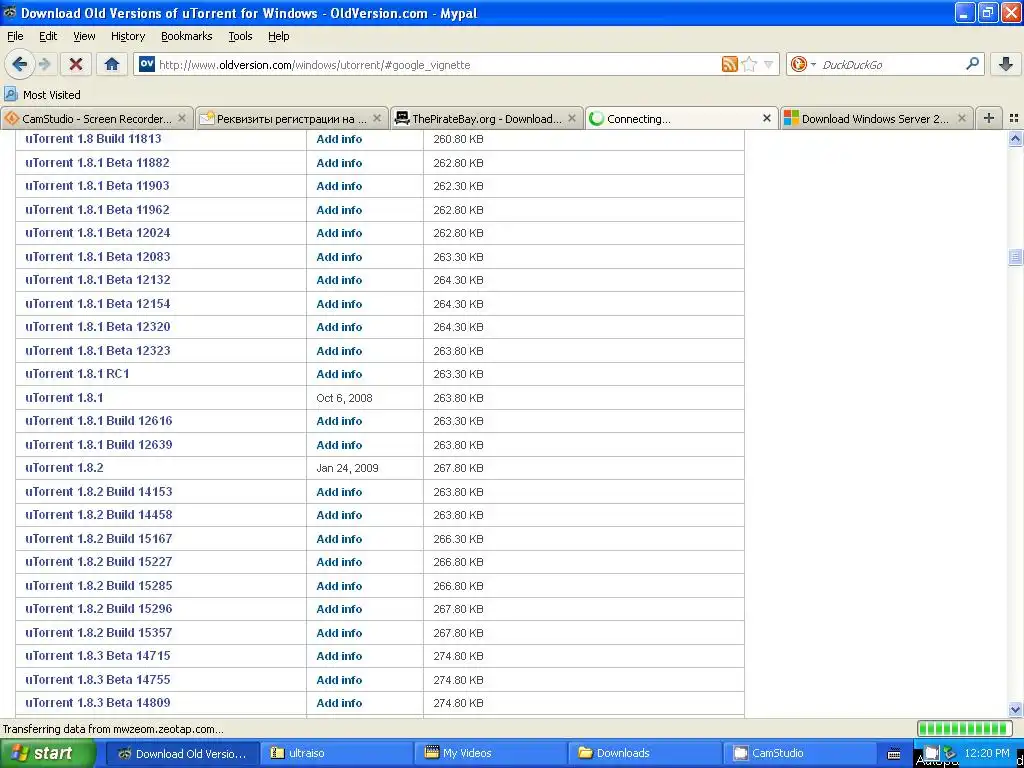Click Add info for 1.8.3 Beta 14715

[339, 656]
